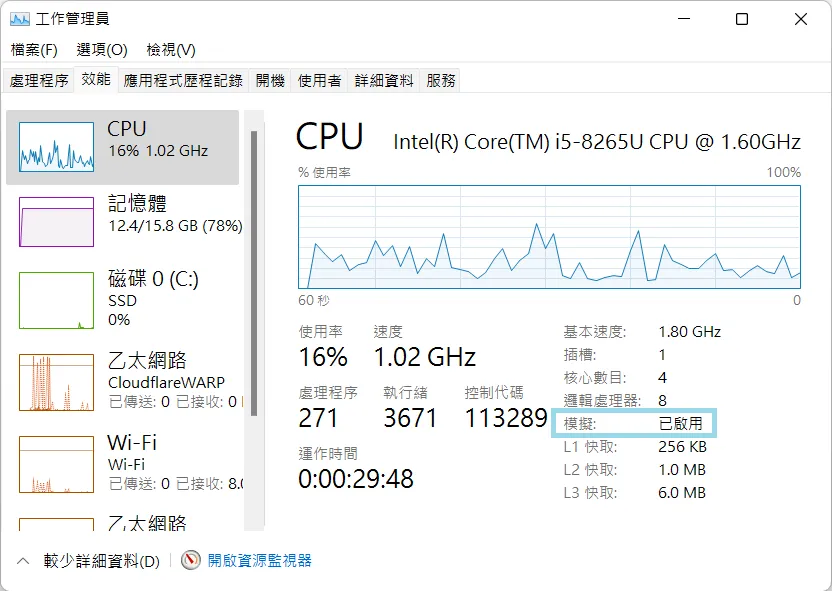Viewport: 832px width, 591px height.
Task: Select the CloudflareWARP 乙太網路 graph
Action: click(56, 383)
